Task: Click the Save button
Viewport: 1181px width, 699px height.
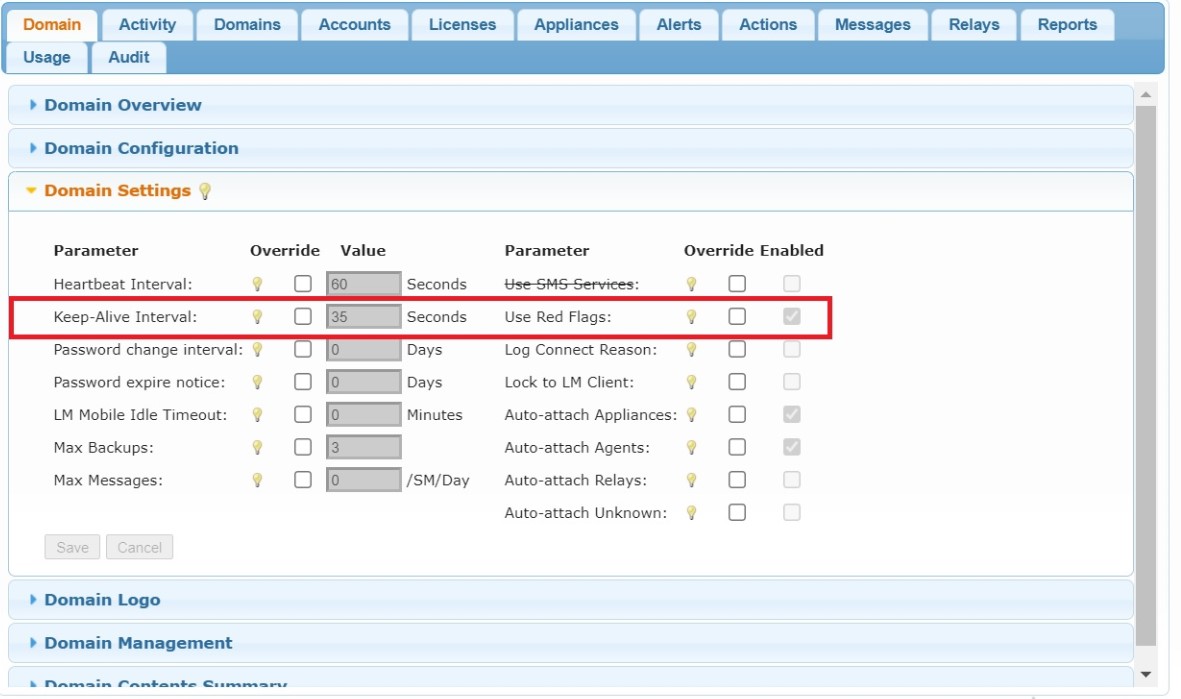Action: point(72,548)
